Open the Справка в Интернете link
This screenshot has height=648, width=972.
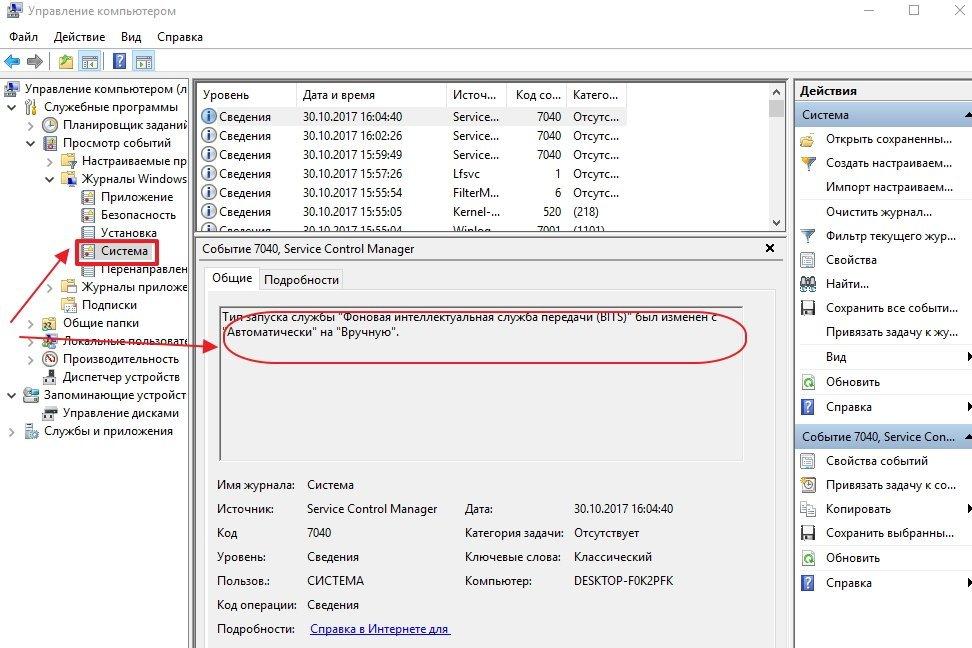[379, 629]
